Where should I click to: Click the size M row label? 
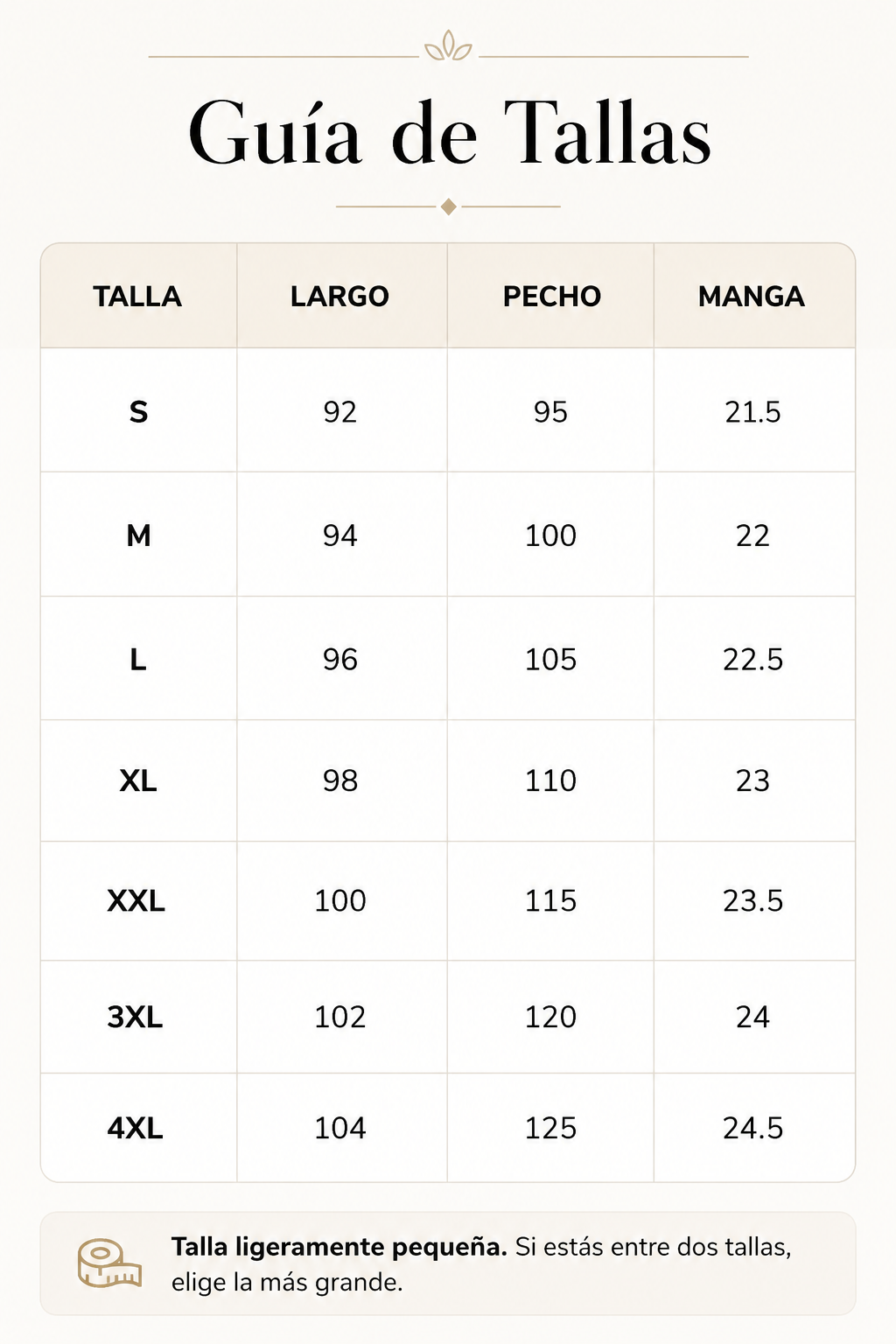138,535
